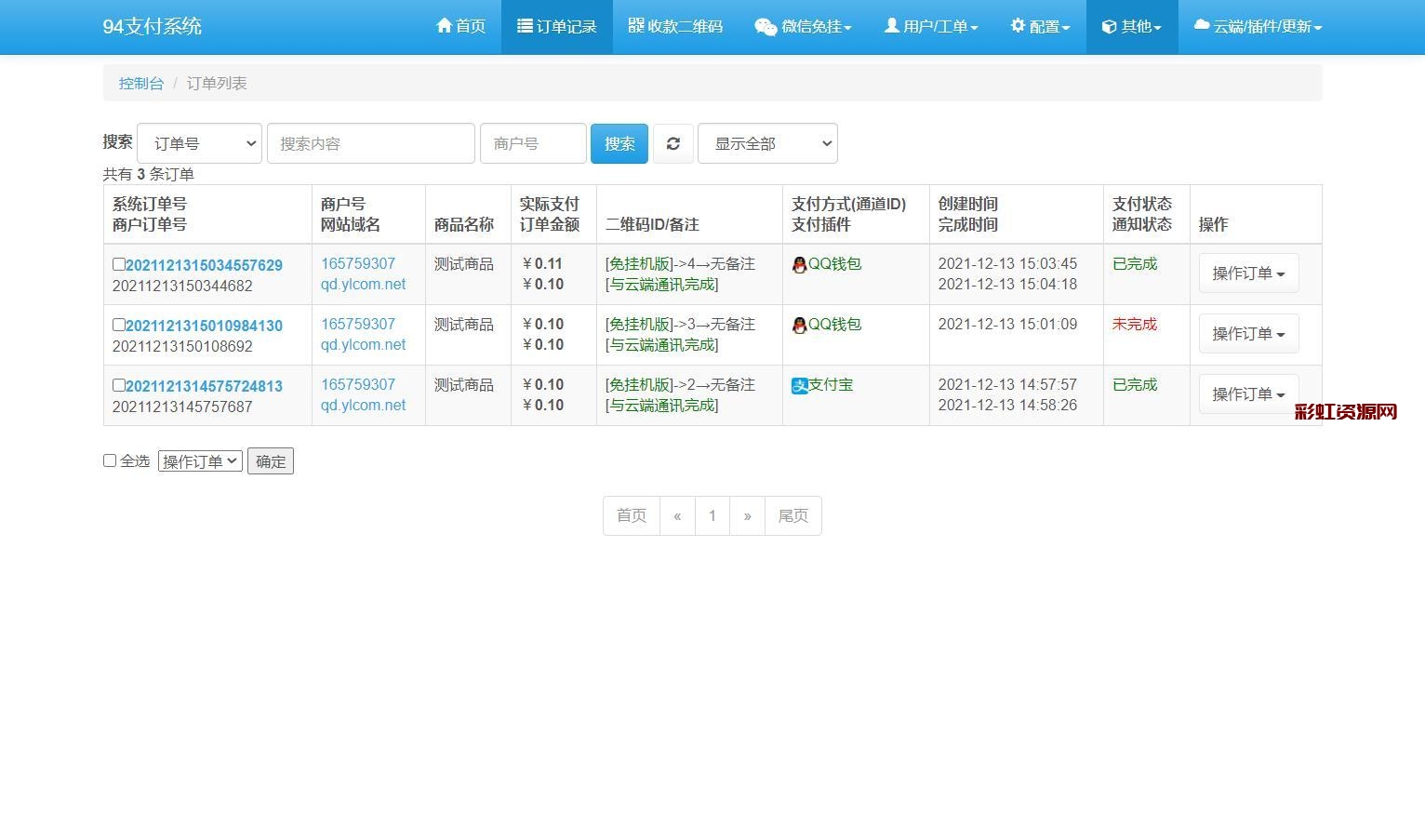Click the refresh icon button beside search
The width and height of the screenshot is (1425, 840).
(673, 143)
